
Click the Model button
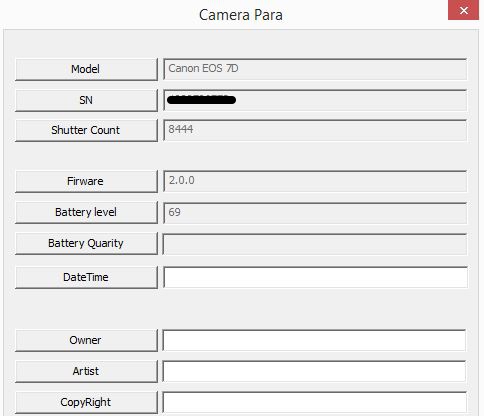(86, 69)
